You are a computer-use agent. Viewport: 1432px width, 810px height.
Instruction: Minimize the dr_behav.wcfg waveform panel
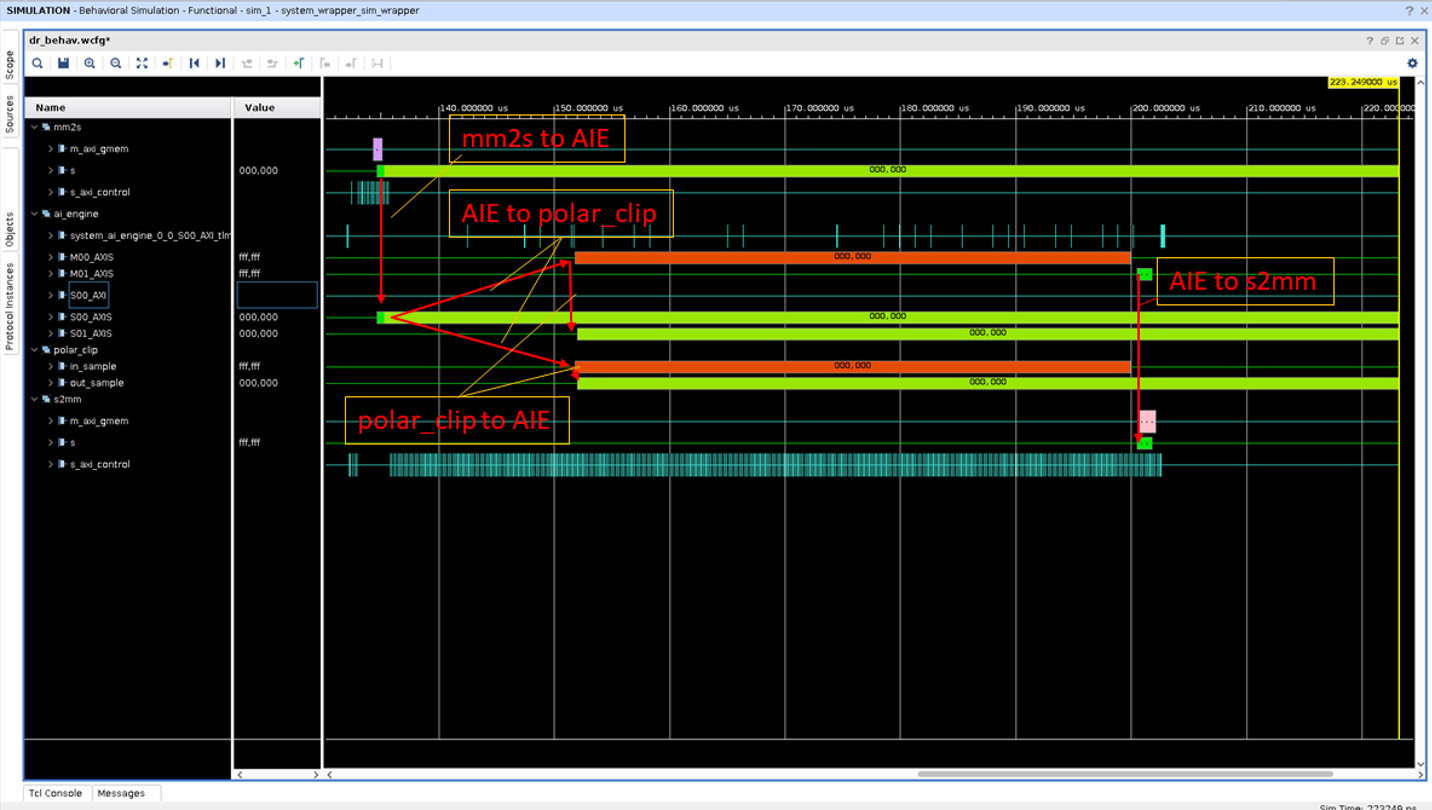click(1385, 41)
